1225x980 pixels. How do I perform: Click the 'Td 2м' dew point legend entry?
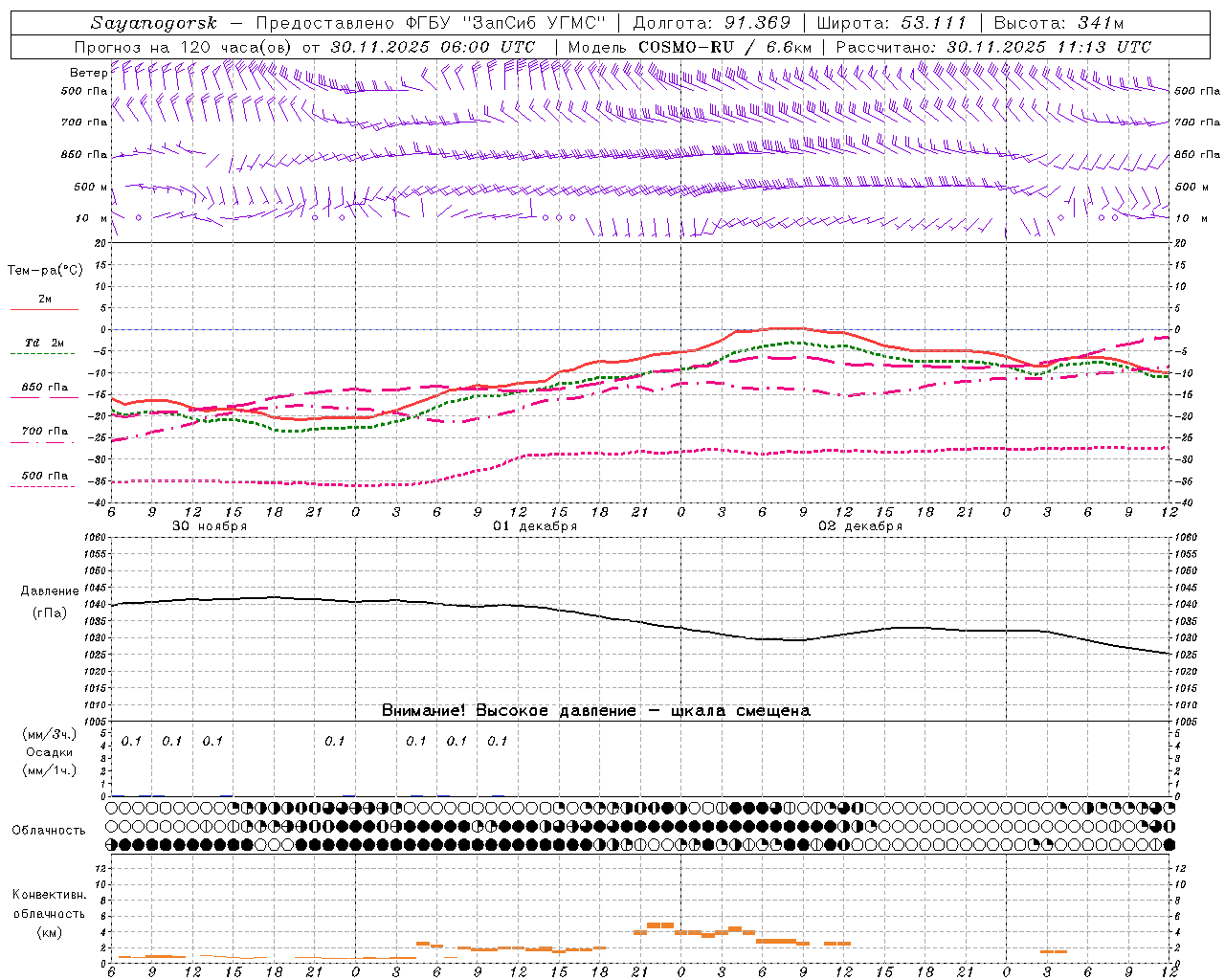pos(44,343)
